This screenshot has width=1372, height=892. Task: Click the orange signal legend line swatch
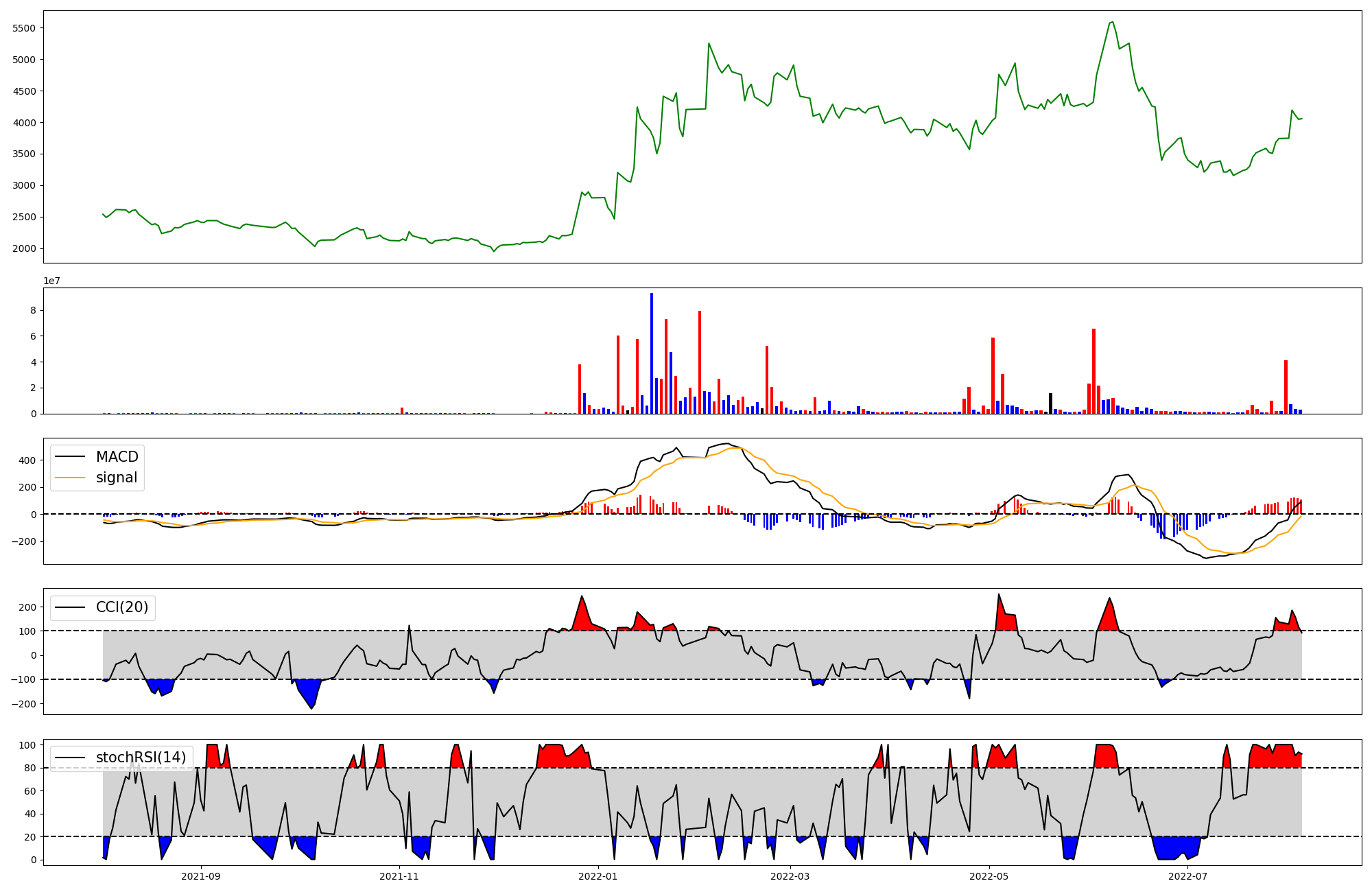(x=70, y=478)
